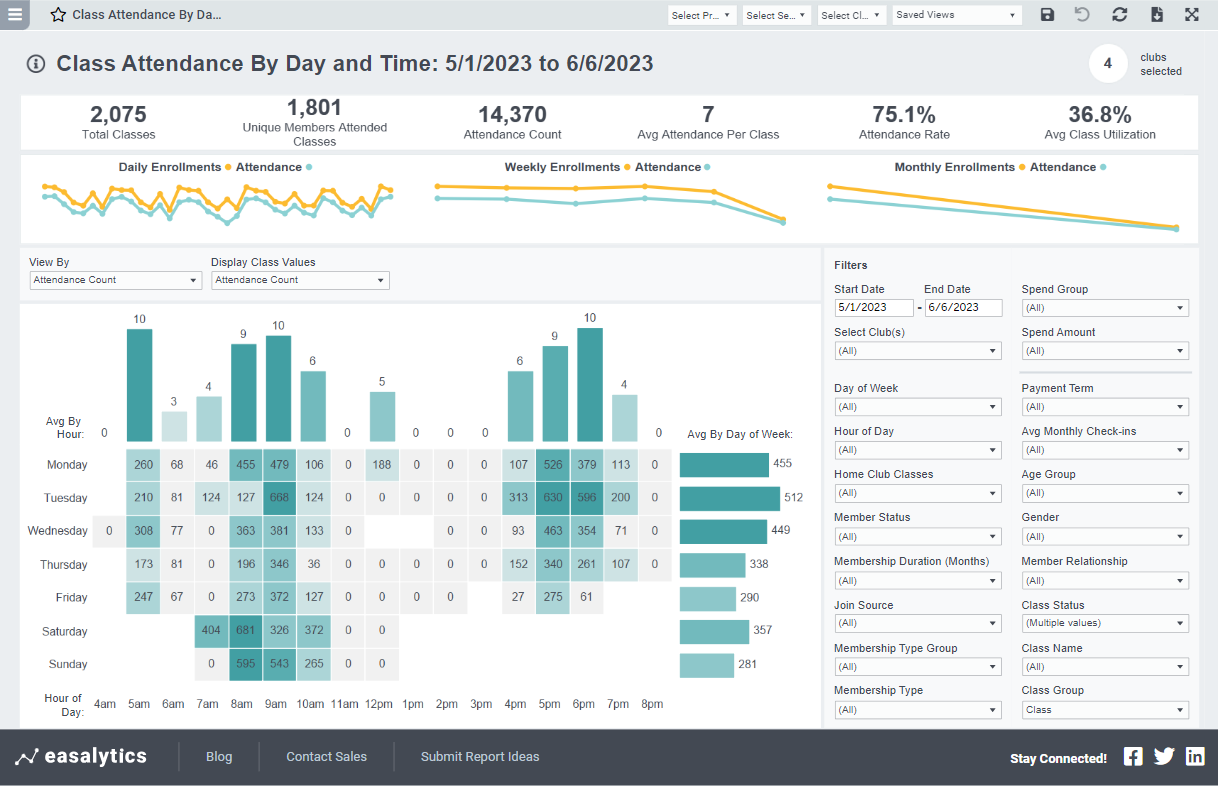Open the View By dropdown
Image resolution: width=1218 pixels, height=786 pixels.
115,280
